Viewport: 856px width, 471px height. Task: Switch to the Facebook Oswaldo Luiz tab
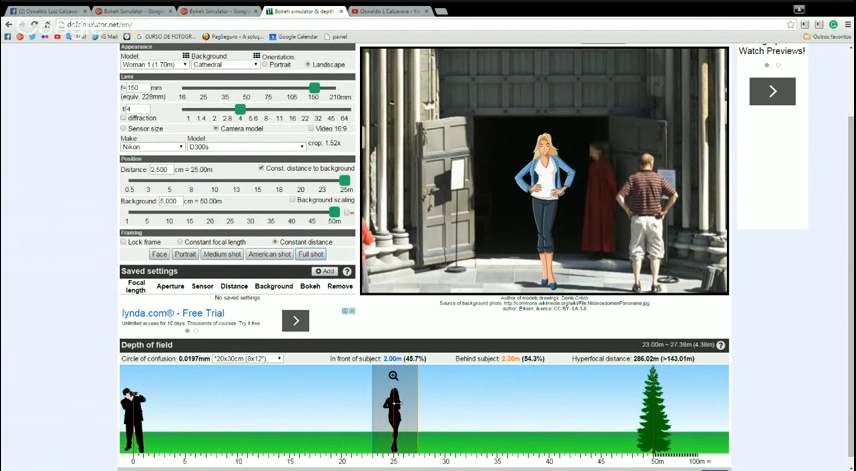pos(48,11)
